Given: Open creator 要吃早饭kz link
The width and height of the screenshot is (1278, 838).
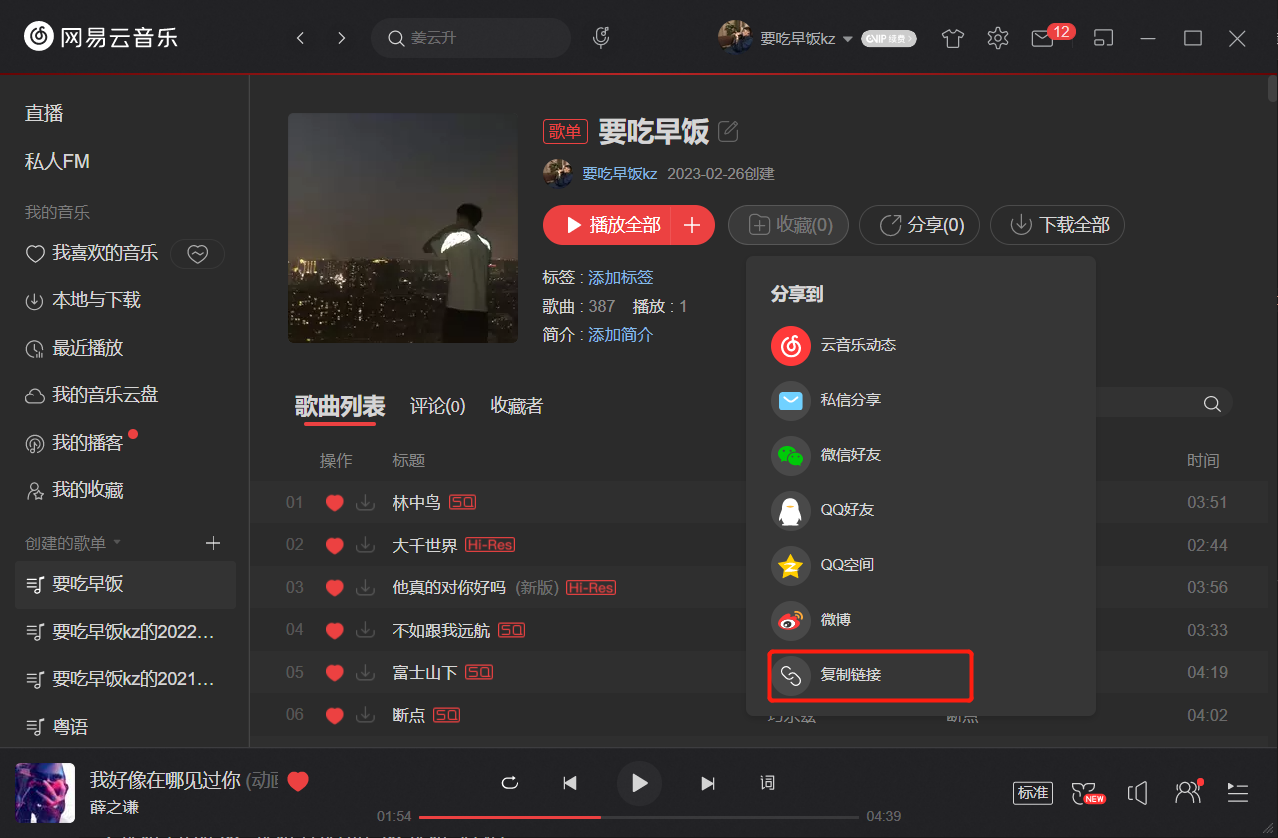Looking at the screenshot, I should click(620, 173).
